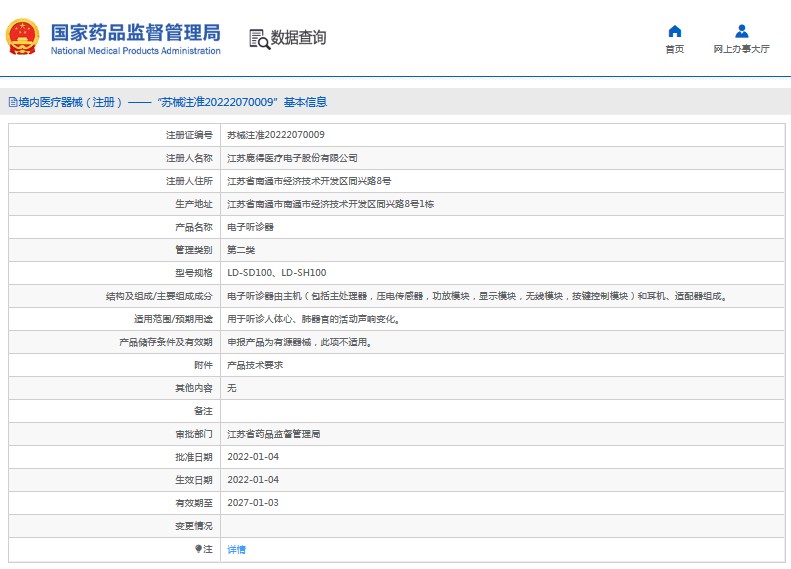
Task: Select structure composition description text
Action: [477, 296]
